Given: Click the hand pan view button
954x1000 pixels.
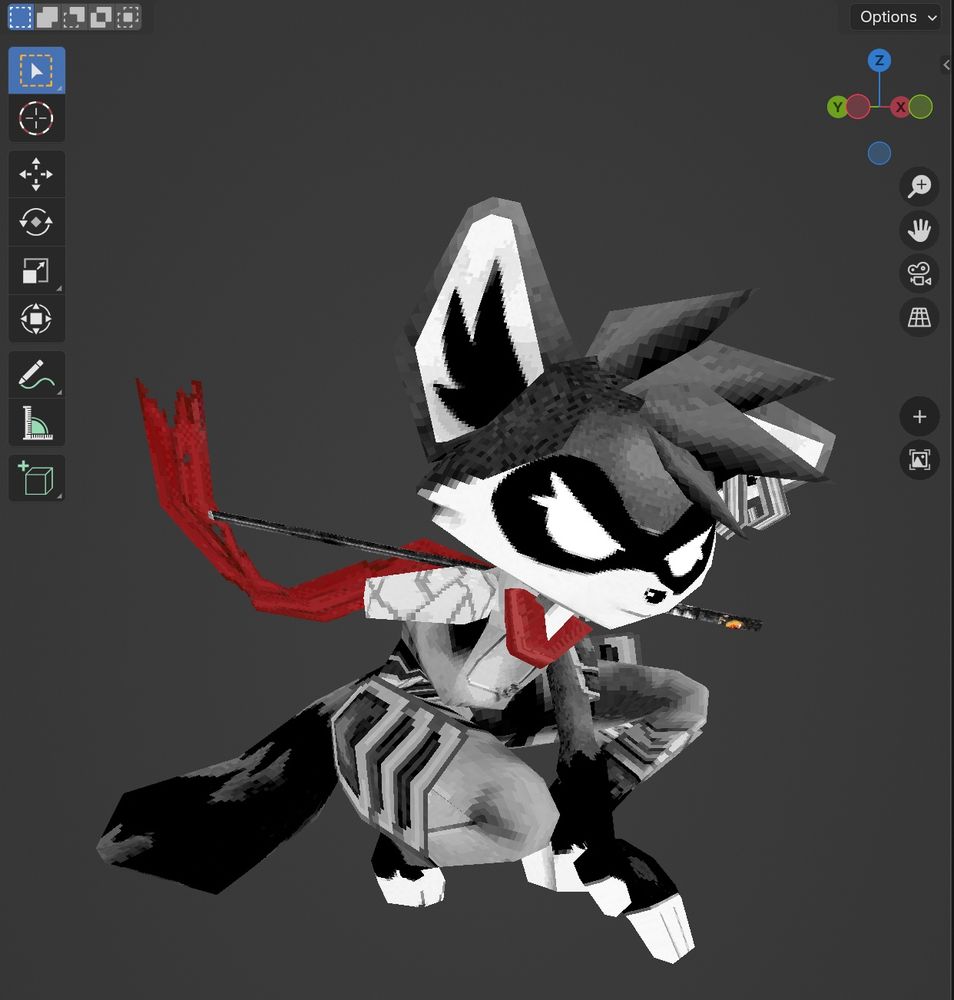Looking at the screenshot, I should pyautogui.click(x=920, y=230).
